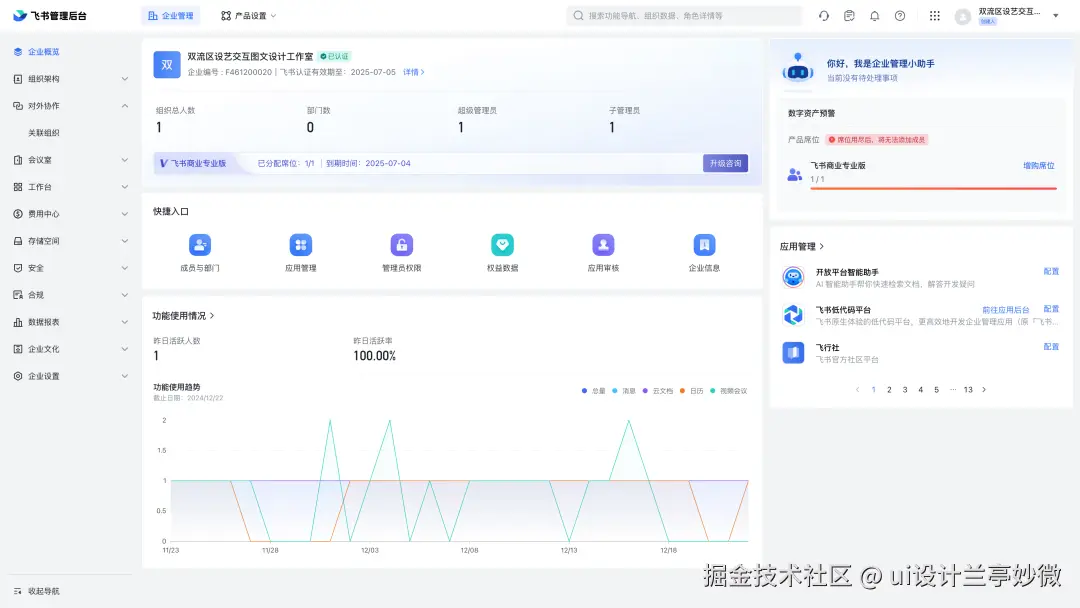Collapse the navigation with 收起导航
Viewport: 1080px width, 608px height.
pyautogui.click(x=37, y=591)
